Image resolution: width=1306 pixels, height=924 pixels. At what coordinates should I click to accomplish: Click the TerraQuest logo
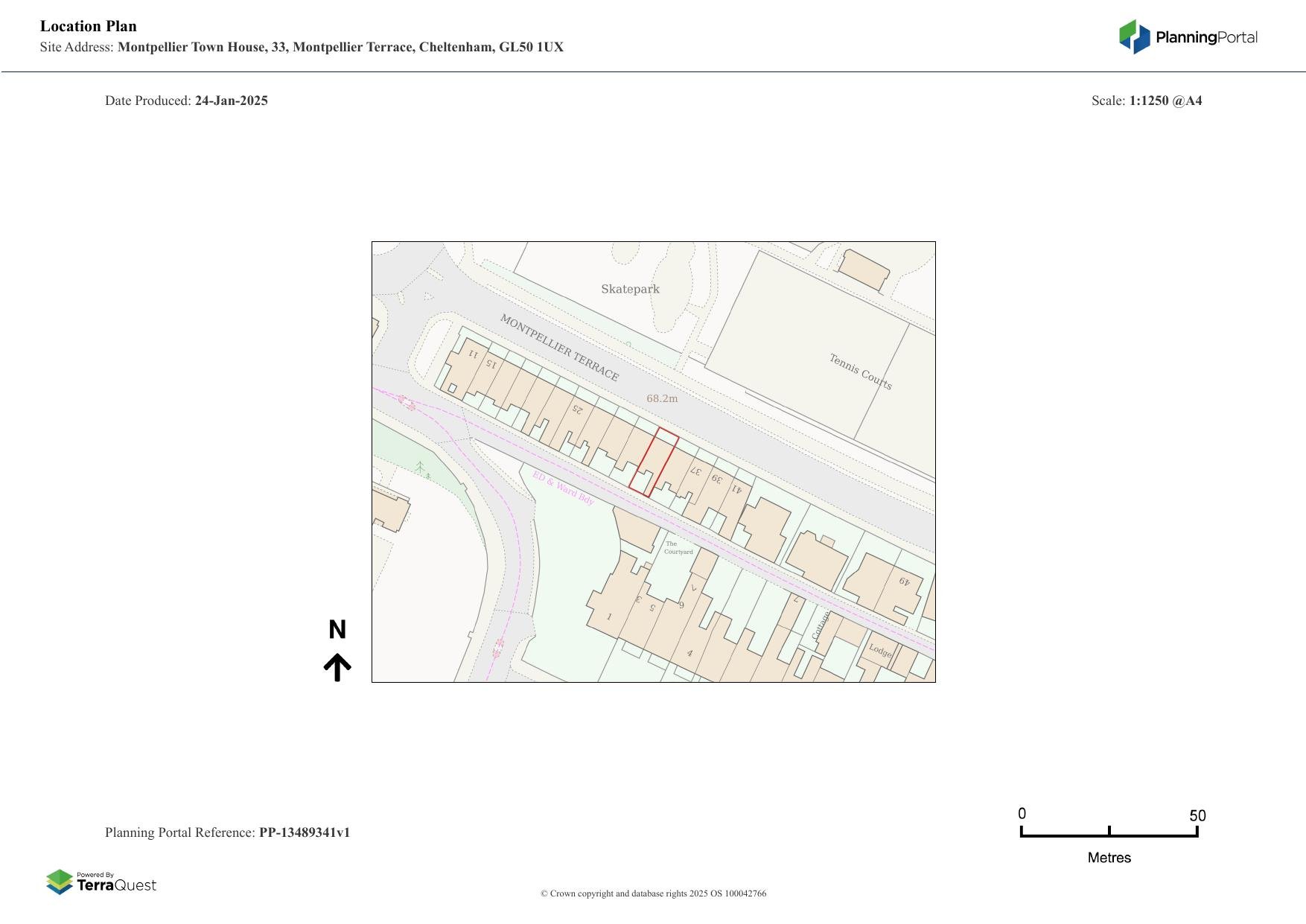(x=101, y=882)
